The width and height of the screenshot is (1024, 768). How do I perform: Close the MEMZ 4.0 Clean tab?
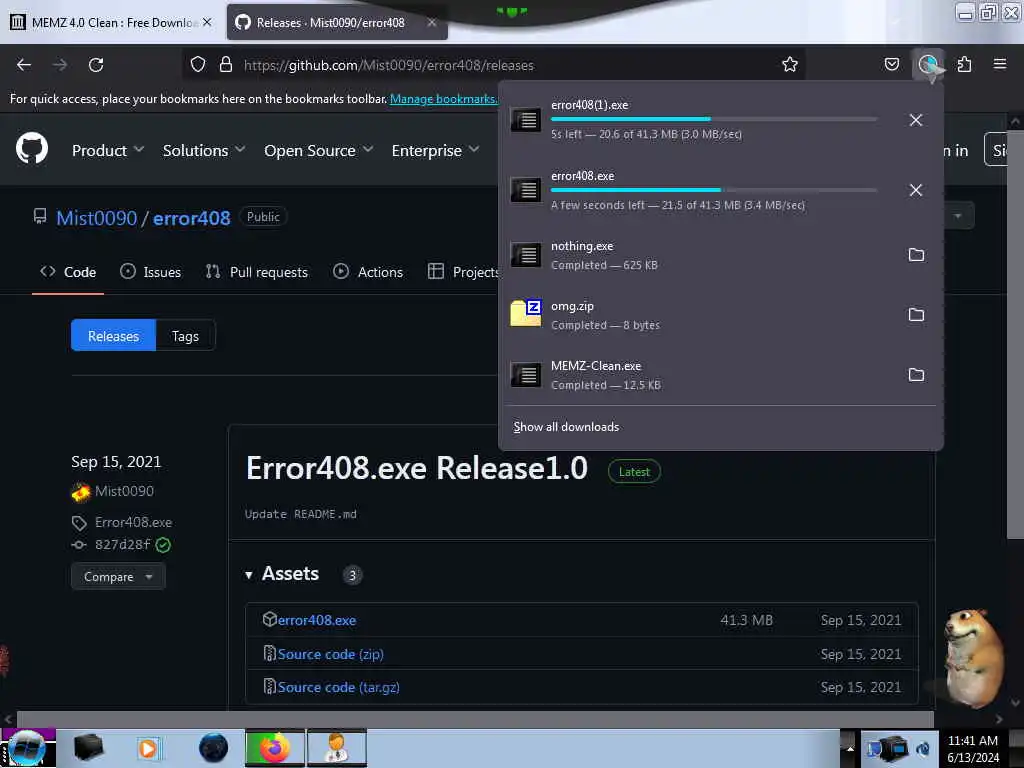click(207, 22)
